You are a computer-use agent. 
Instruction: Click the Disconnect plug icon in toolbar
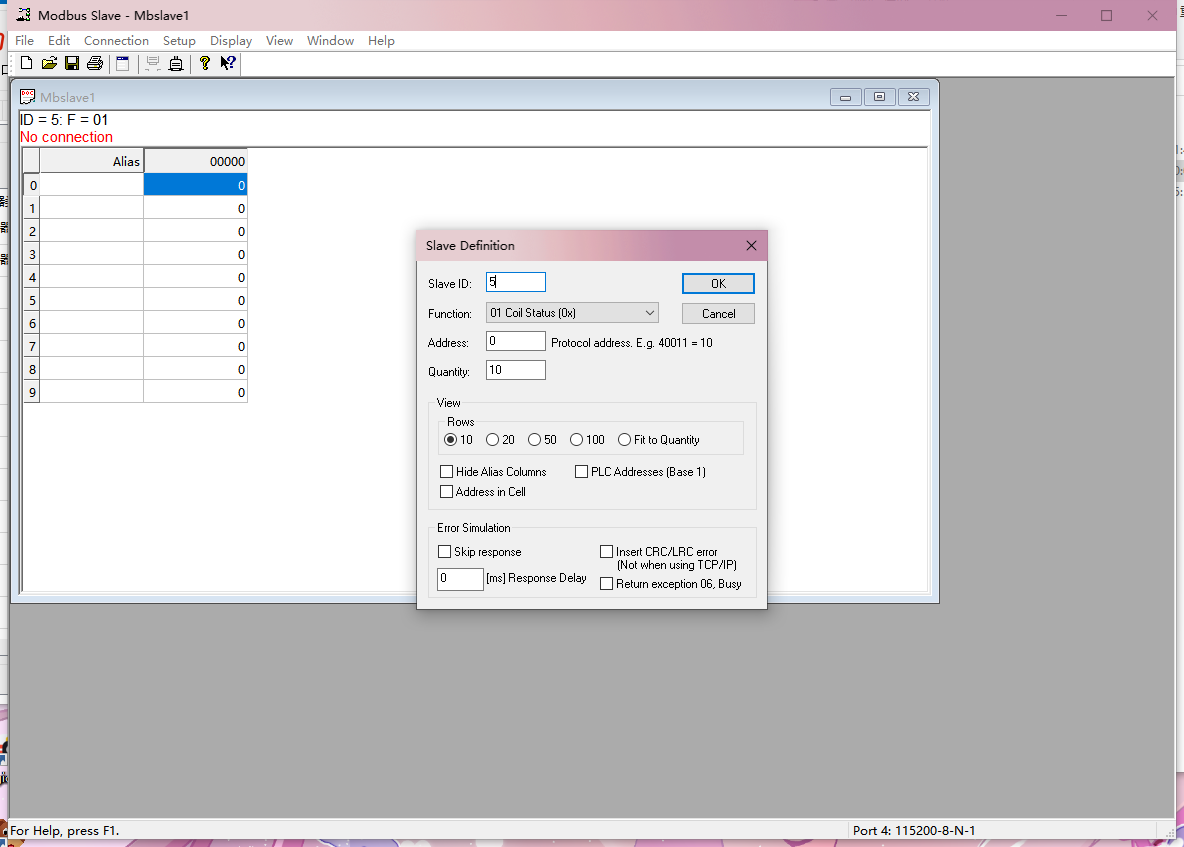click(176, 63)
